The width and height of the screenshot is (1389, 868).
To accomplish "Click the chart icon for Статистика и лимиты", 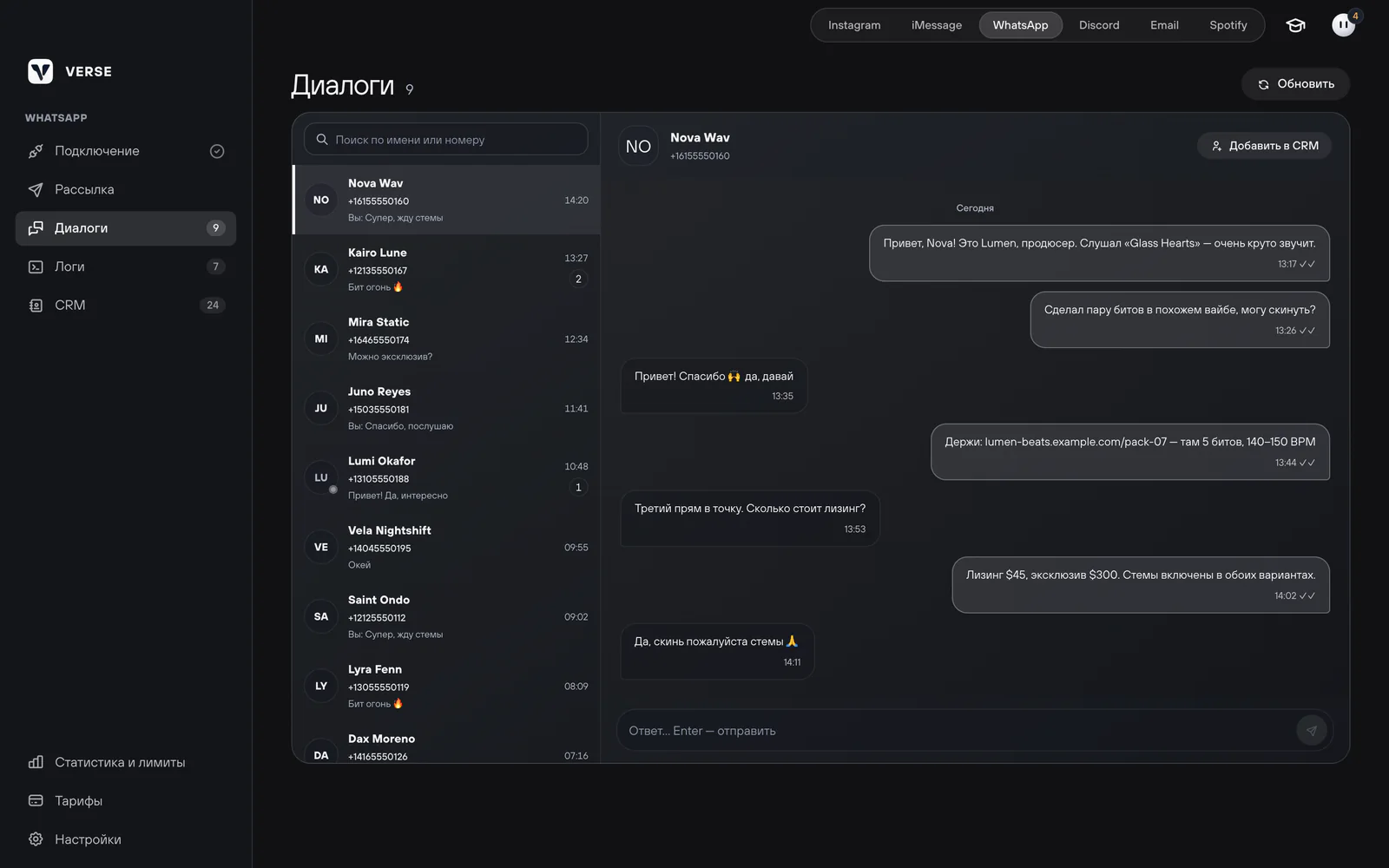I will [x=36, y=762].
